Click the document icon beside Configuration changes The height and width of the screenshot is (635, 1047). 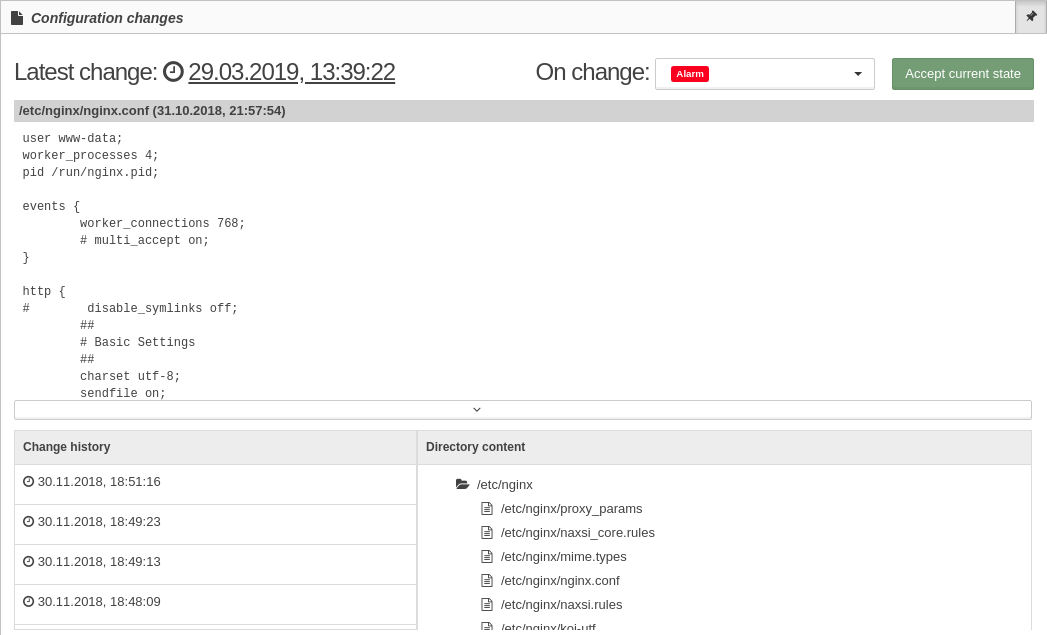[17, 18]
